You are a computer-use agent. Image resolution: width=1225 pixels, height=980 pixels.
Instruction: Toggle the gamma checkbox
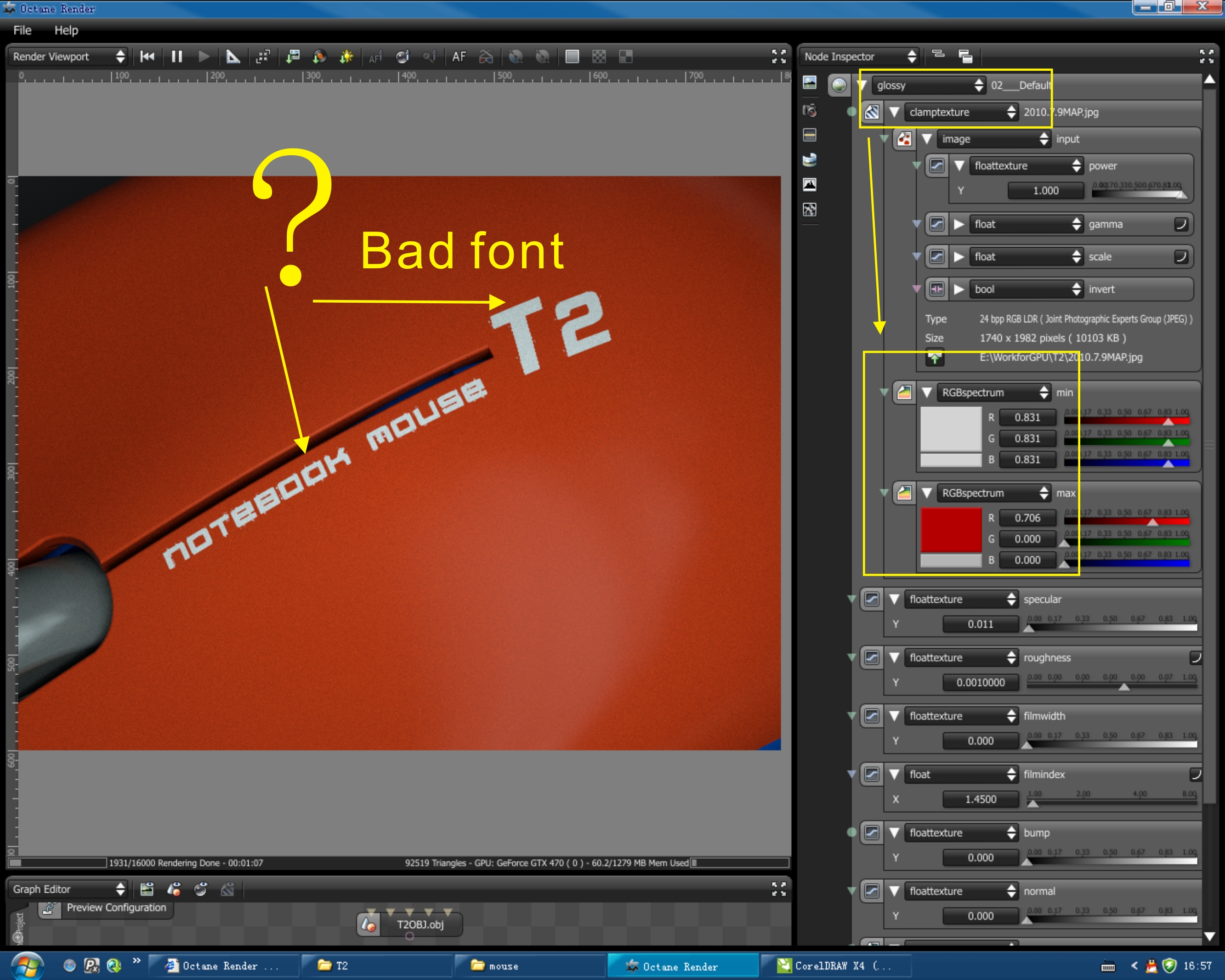1181,224
